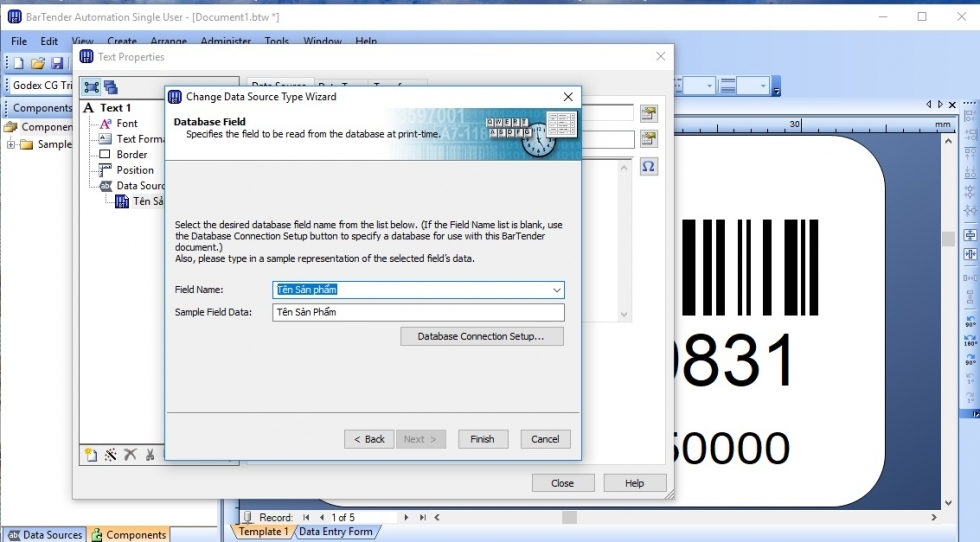Click the New document toolbar icon

(18, 63)
